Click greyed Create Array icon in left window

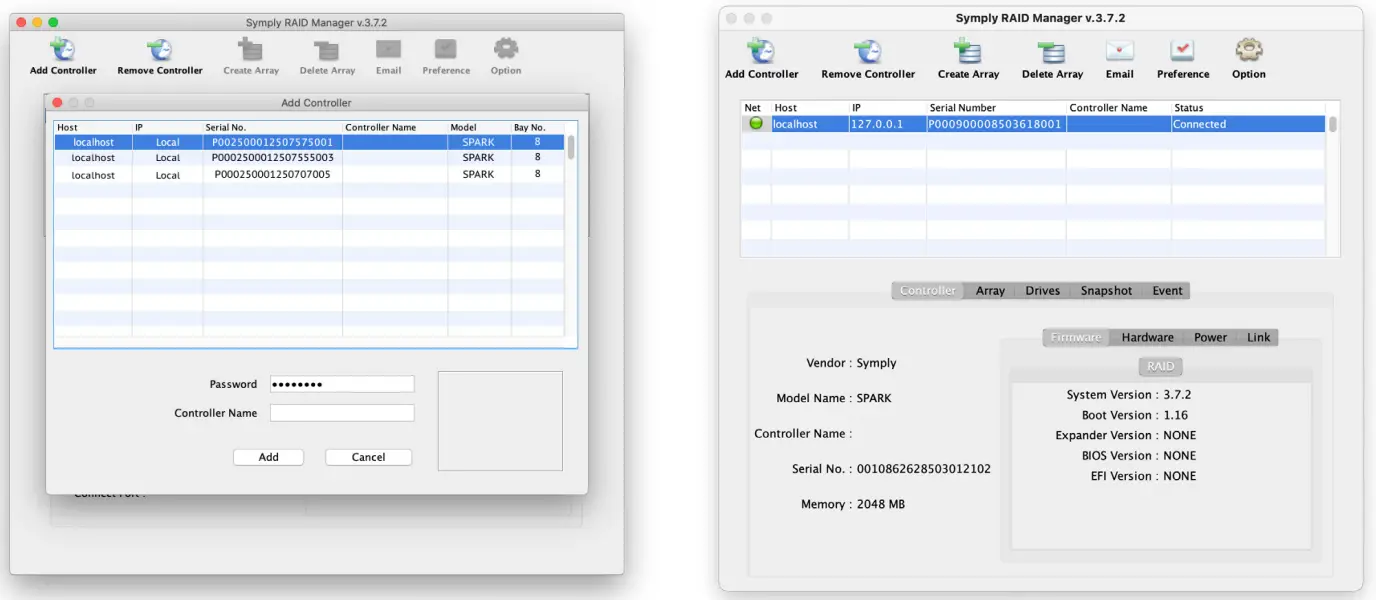(251, 49)
